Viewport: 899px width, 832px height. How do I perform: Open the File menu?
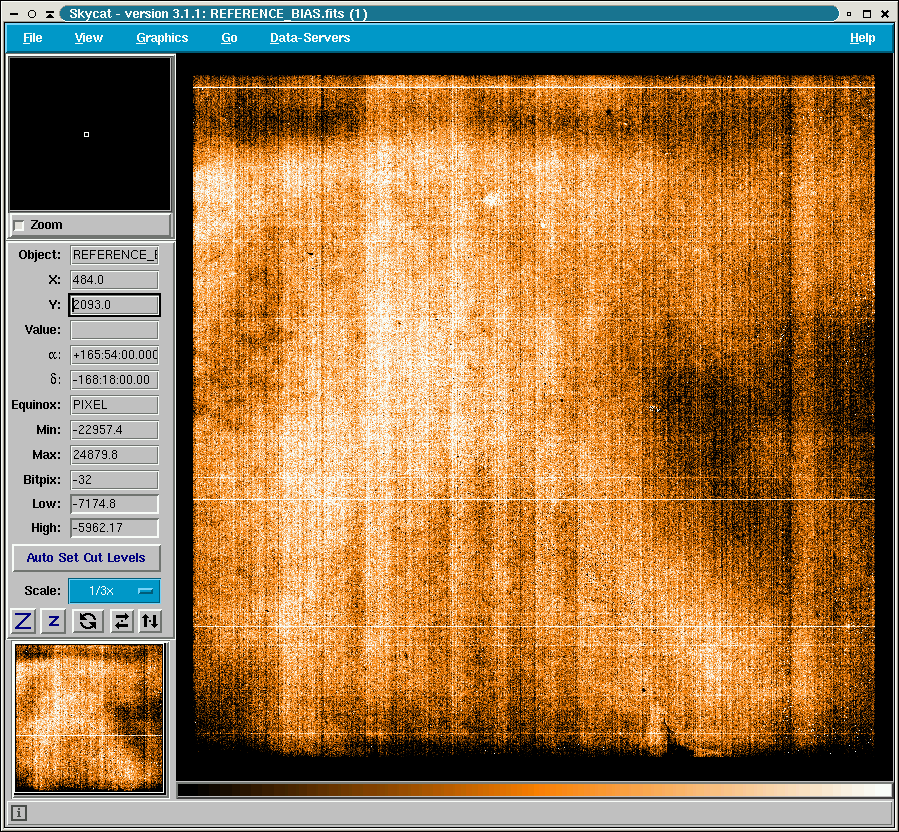pos(33,38)
